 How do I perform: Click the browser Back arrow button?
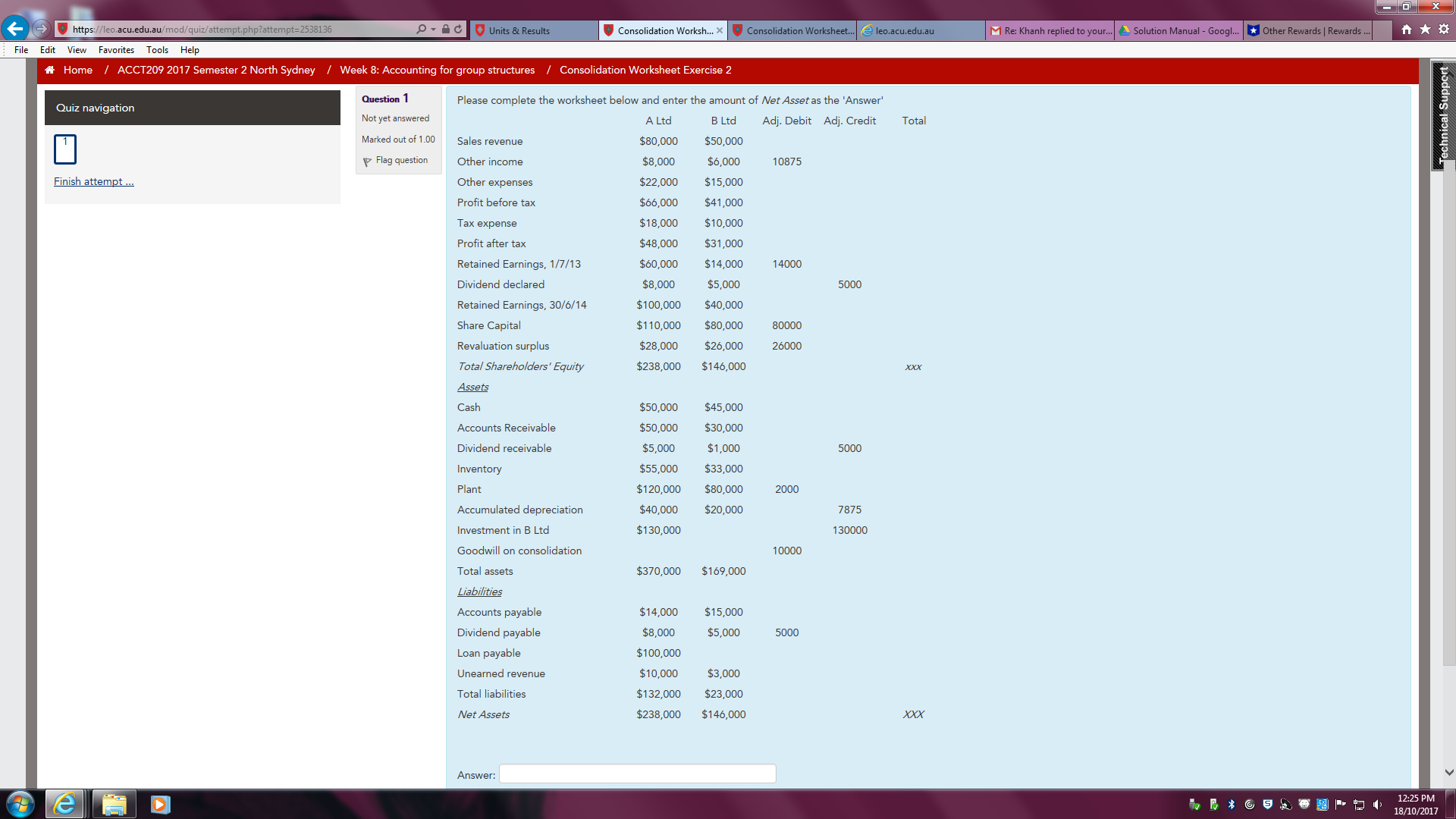[x=15, y=29]
